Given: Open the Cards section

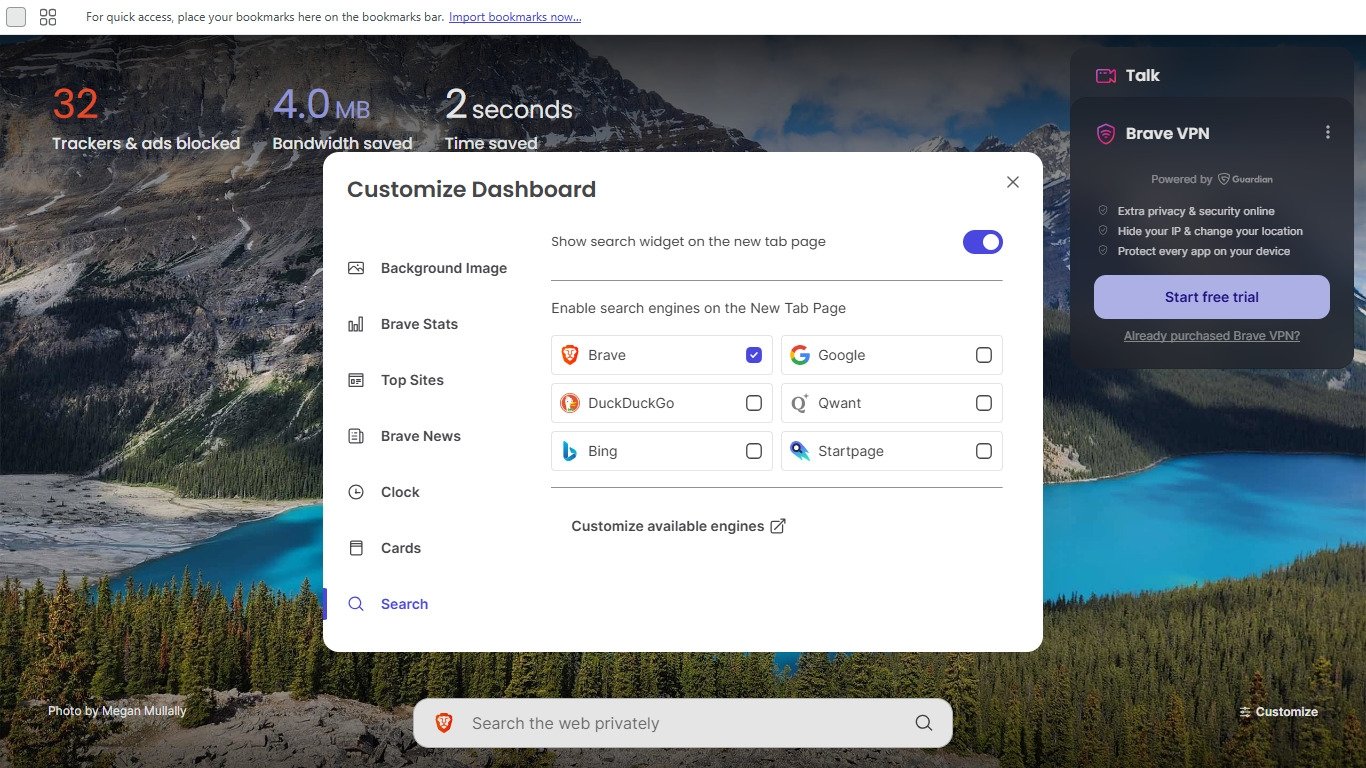Looking at the screenshot, I should coord(384,548).
